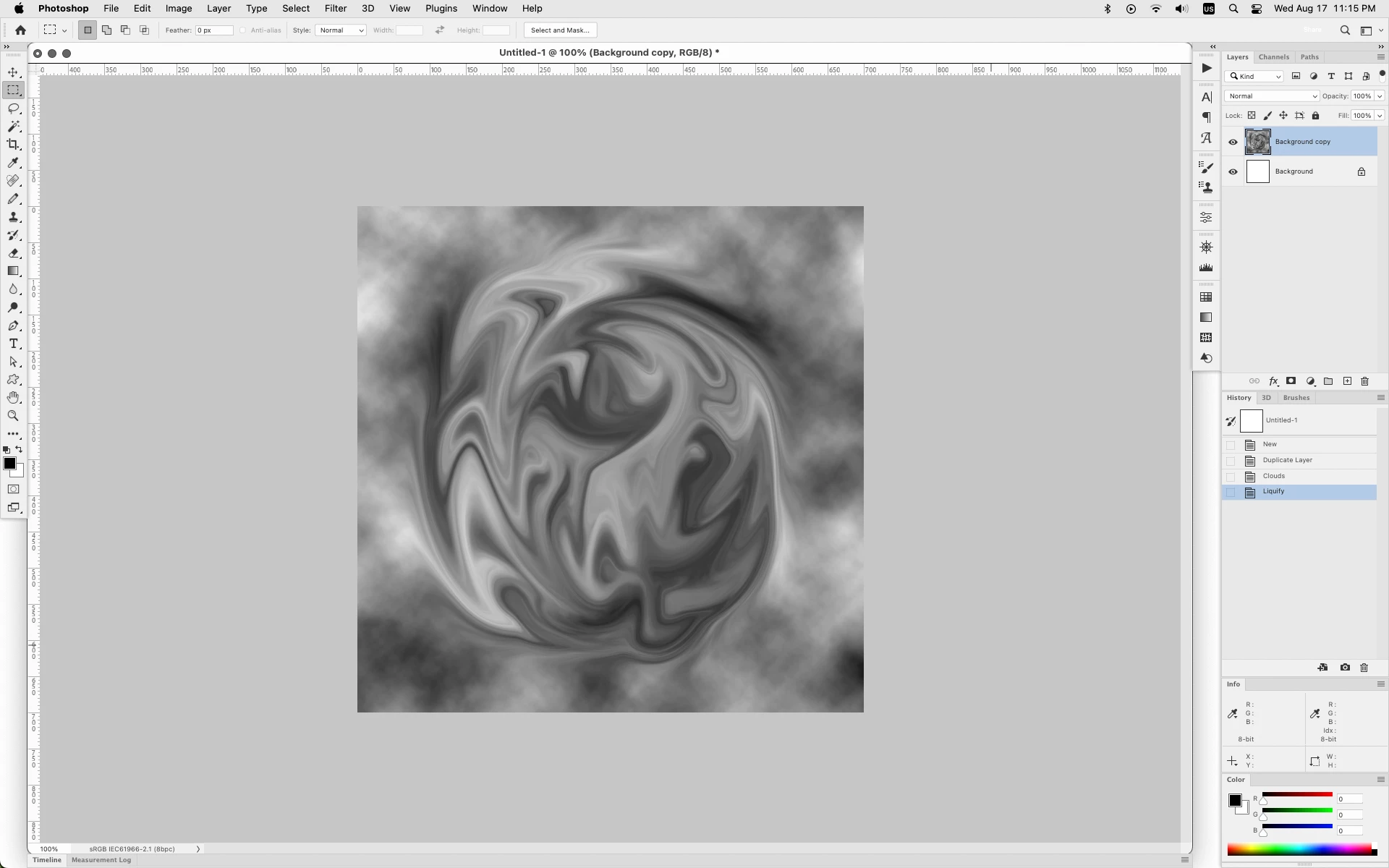Viewport: 1389px width, 868px height.
Task: Select the Lasso tool
Action: 13,109
